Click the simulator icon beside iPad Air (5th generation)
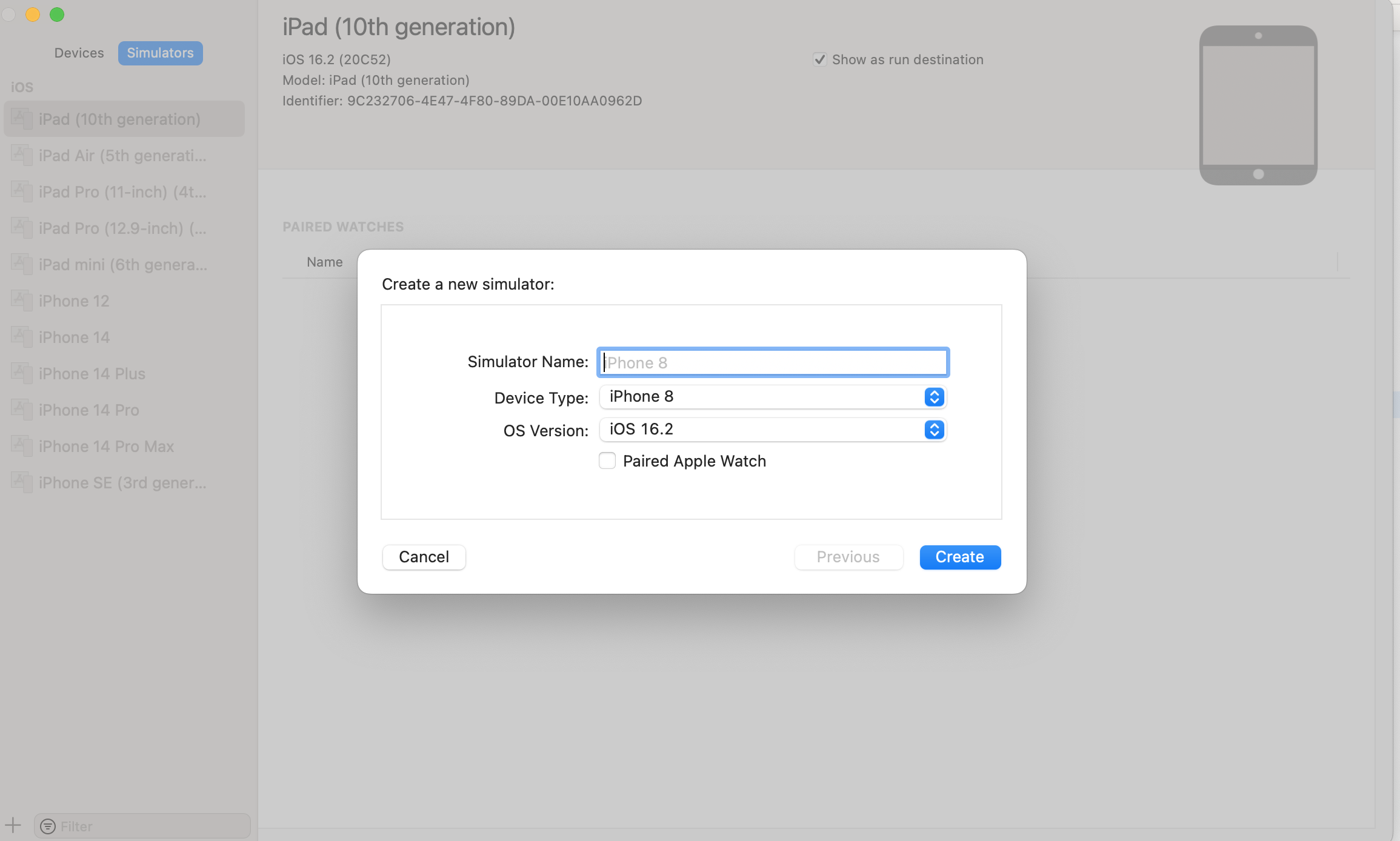 coord(22,155)
